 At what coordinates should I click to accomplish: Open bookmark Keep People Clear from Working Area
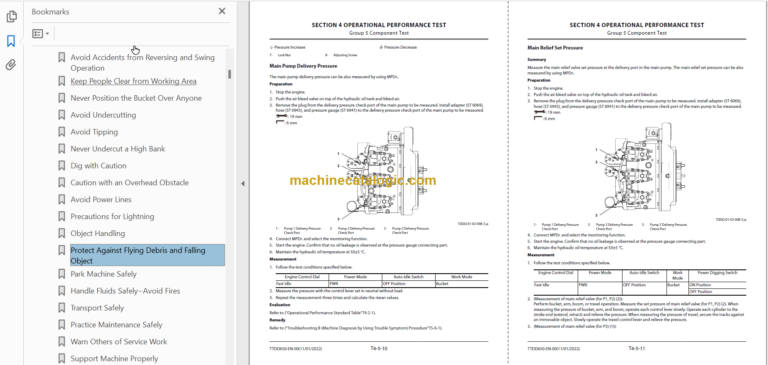(x=133, y=81)
